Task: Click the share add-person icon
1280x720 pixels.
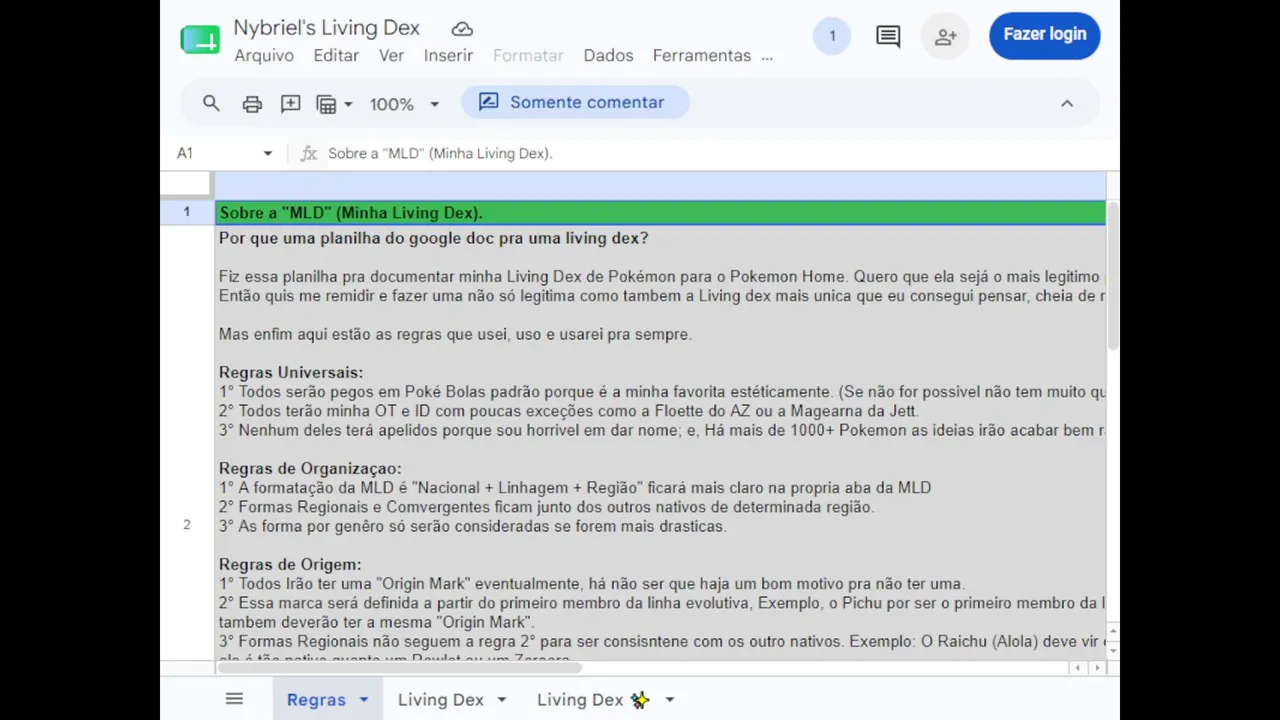Action: (x=945, y=37)
